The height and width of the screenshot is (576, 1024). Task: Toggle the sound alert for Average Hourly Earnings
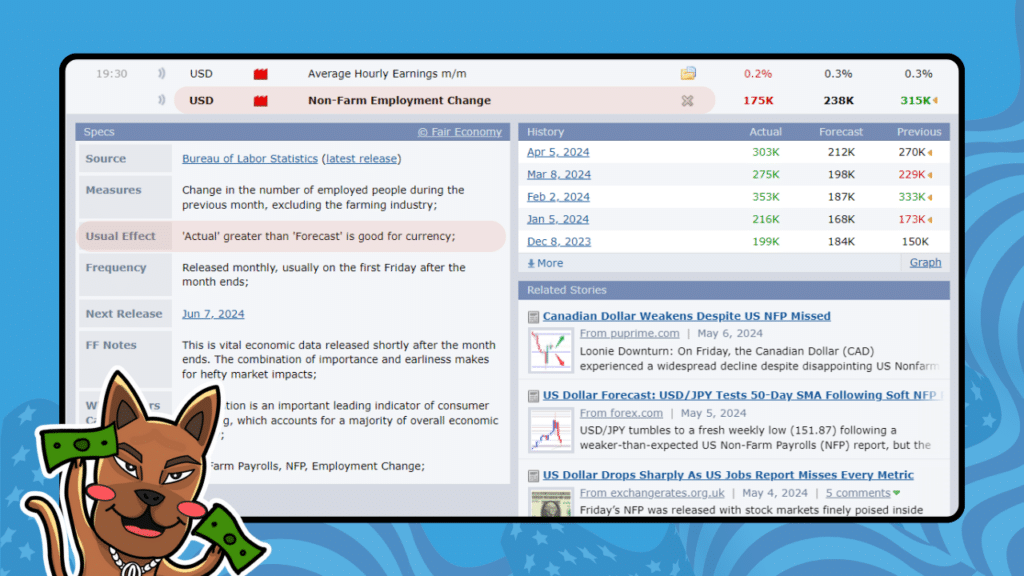162,73
